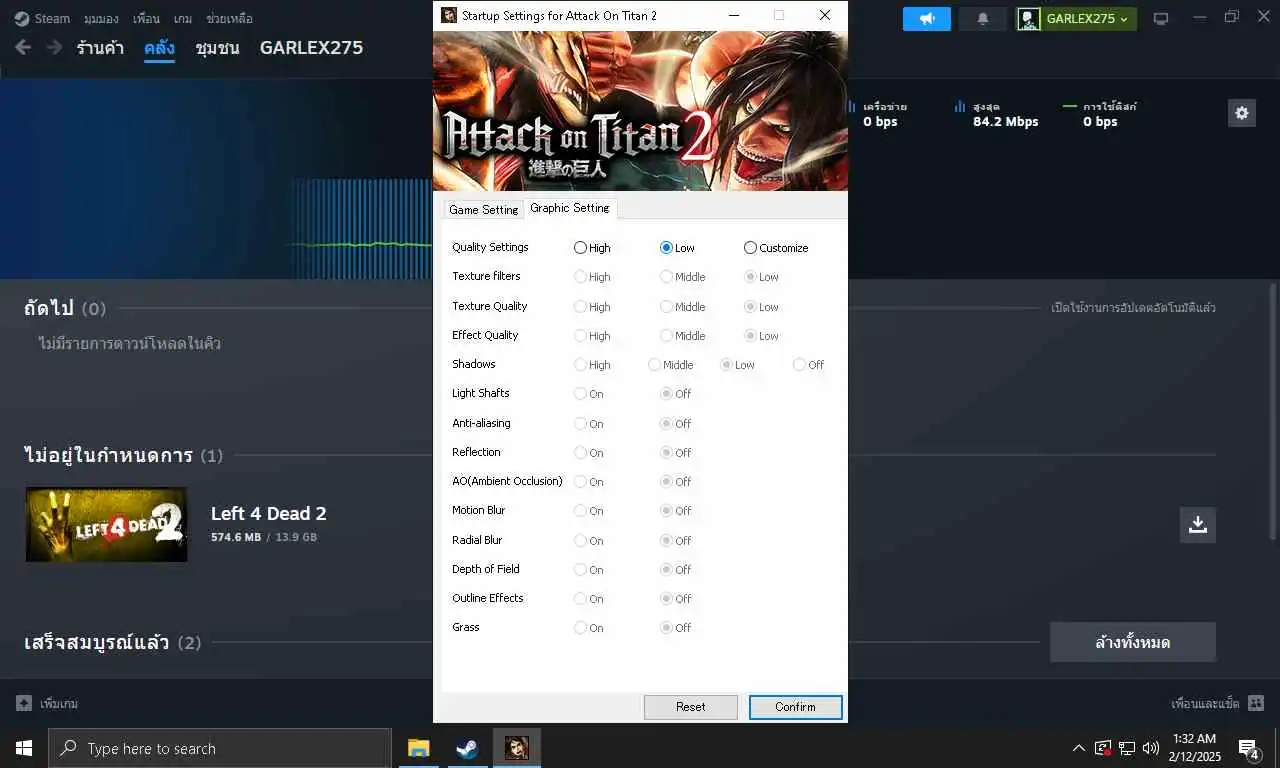
Task: Enable Reflection On option
Action: (588, 453)
